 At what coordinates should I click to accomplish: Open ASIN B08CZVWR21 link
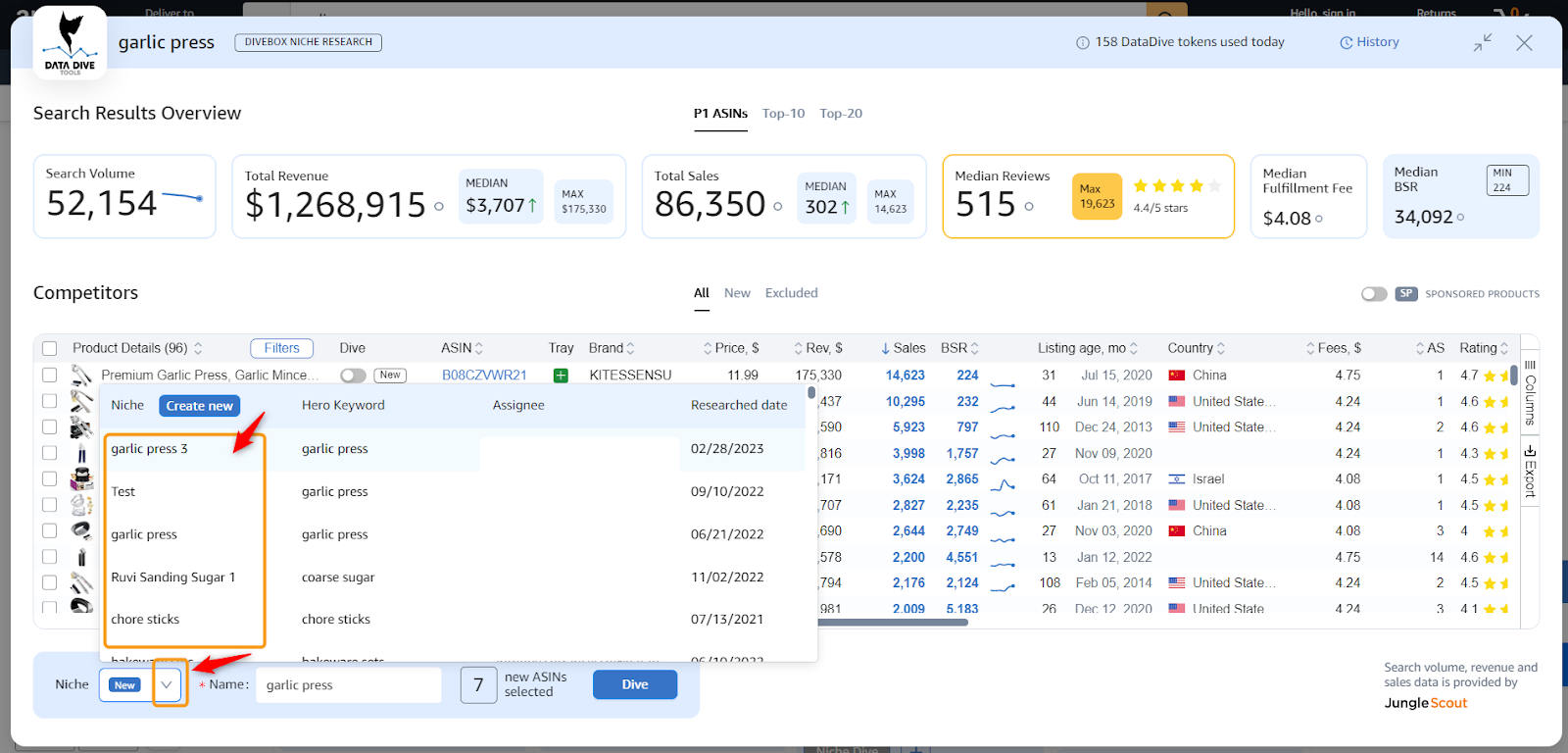(484, 376)
